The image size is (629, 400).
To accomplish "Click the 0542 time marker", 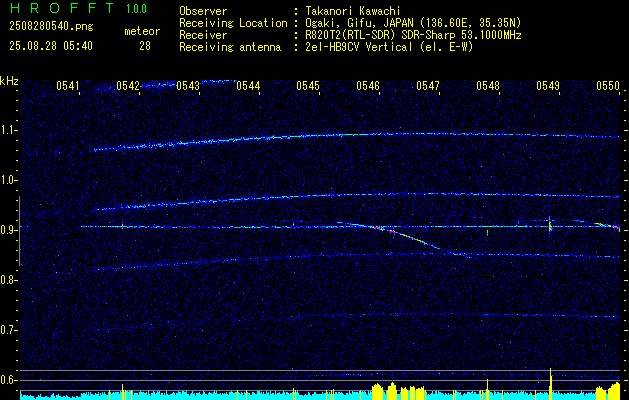I will coord(128,85).
